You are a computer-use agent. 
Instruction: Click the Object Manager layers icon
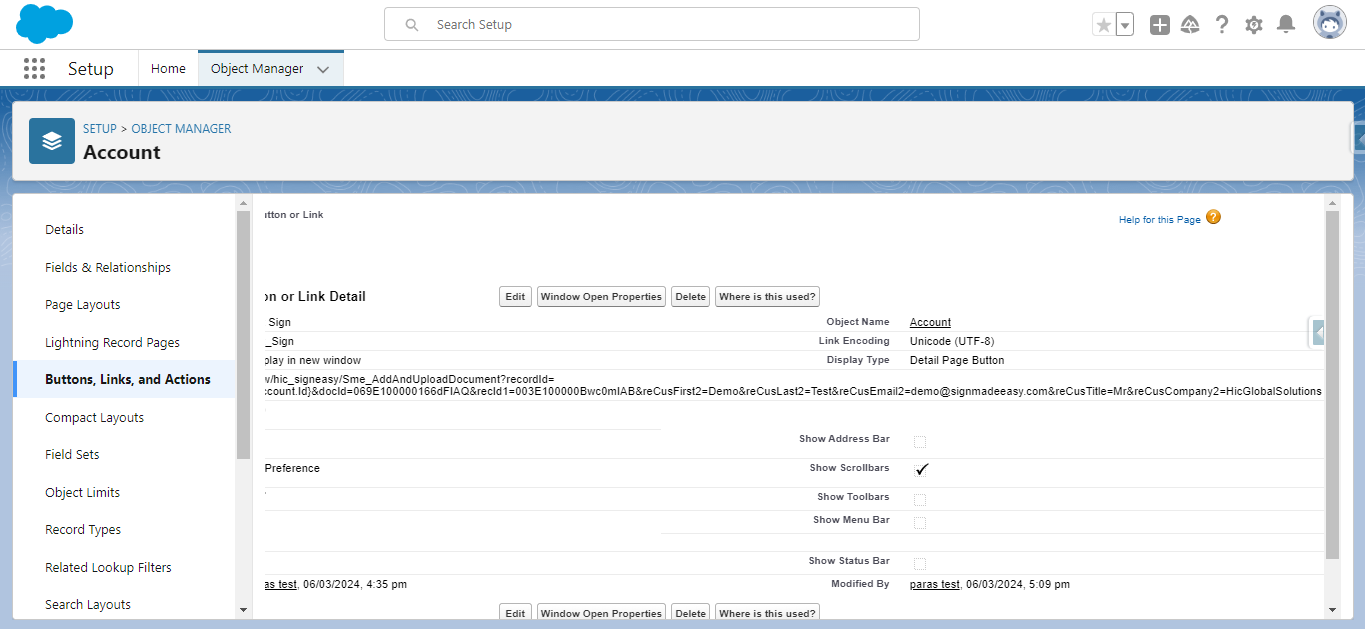52,141
